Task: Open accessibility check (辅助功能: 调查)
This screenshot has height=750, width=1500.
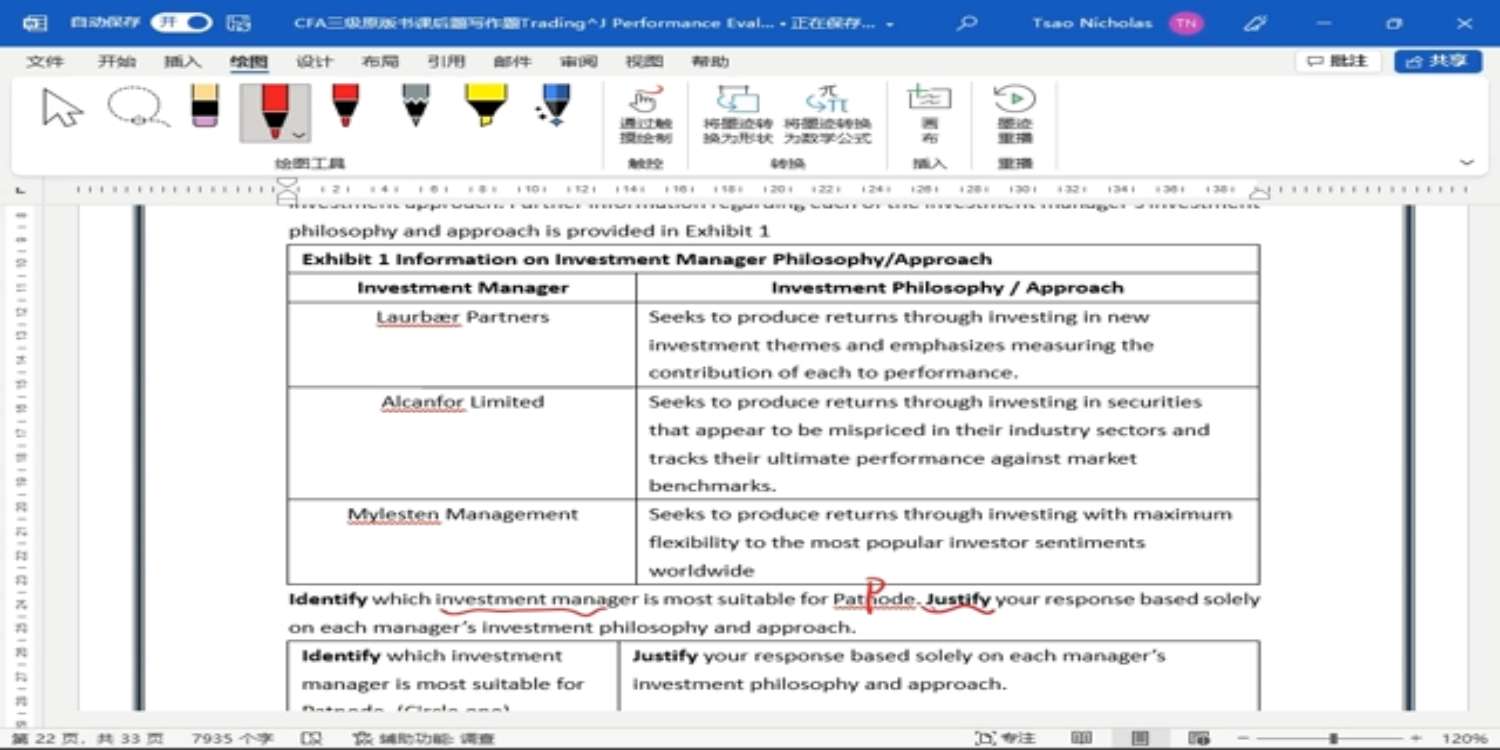Action: [424, 738]
